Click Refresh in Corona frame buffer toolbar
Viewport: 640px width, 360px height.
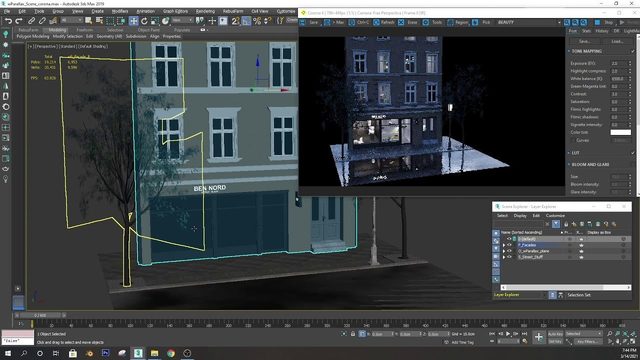(x=384, y=22)
